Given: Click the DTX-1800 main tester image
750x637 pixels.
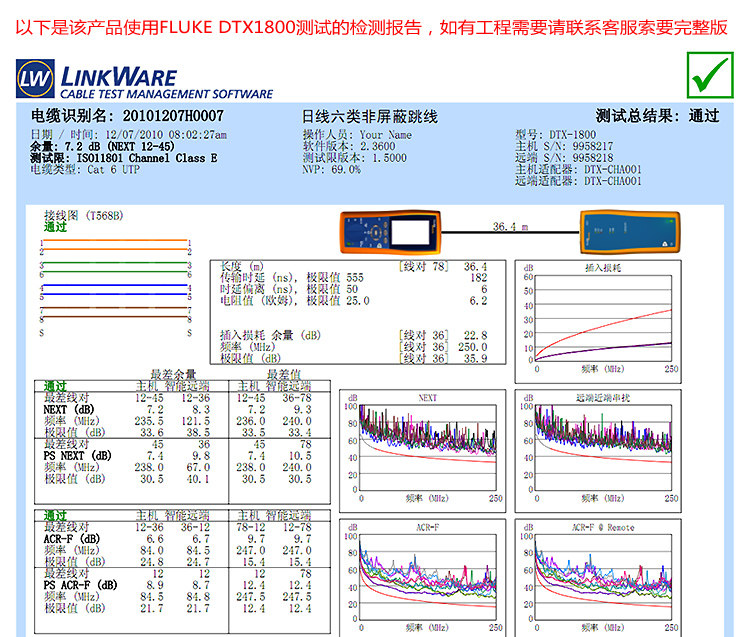Looking at the screenshot, I should [390, 232].
